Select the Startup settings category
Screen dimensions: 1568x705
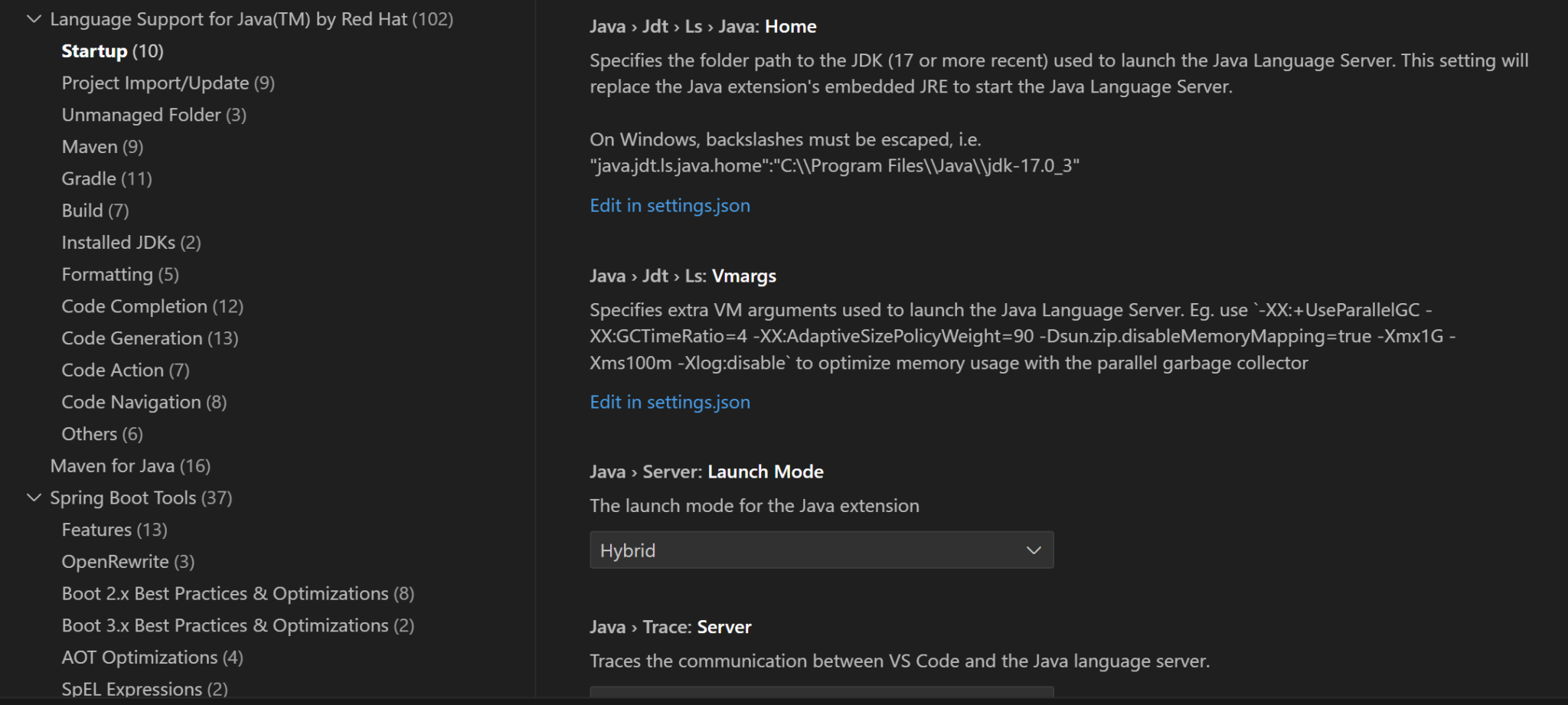pyautogui.click(x=112, y=51)
